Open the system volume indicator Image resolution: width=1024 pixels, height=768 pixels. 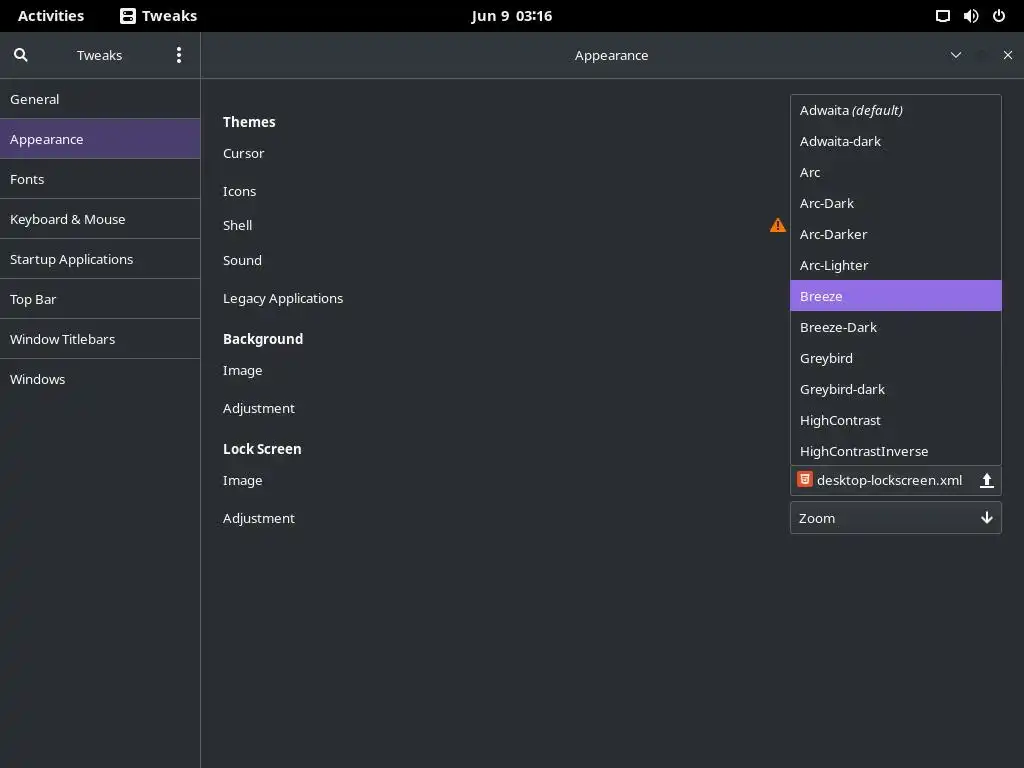coord(971,16)
